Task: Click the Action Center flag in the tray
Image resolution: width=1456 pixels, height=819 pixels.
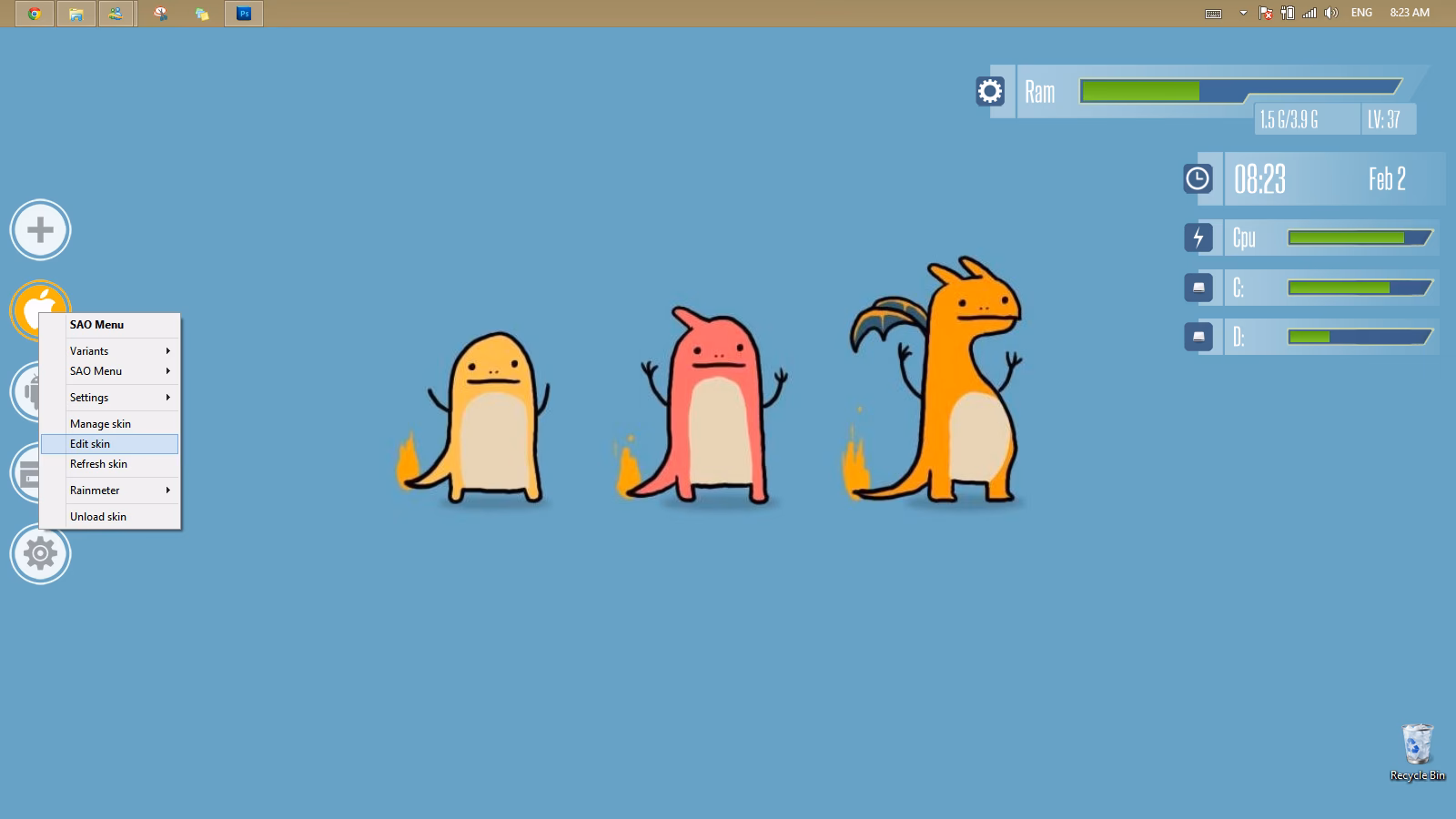Action: tap(1265, 13)
